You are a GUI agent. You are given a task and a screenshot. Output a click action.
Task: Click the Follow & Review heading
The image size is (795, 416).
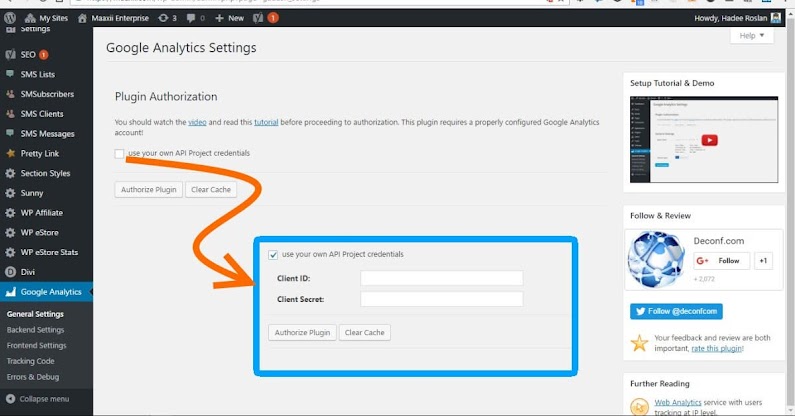[660, 216]
